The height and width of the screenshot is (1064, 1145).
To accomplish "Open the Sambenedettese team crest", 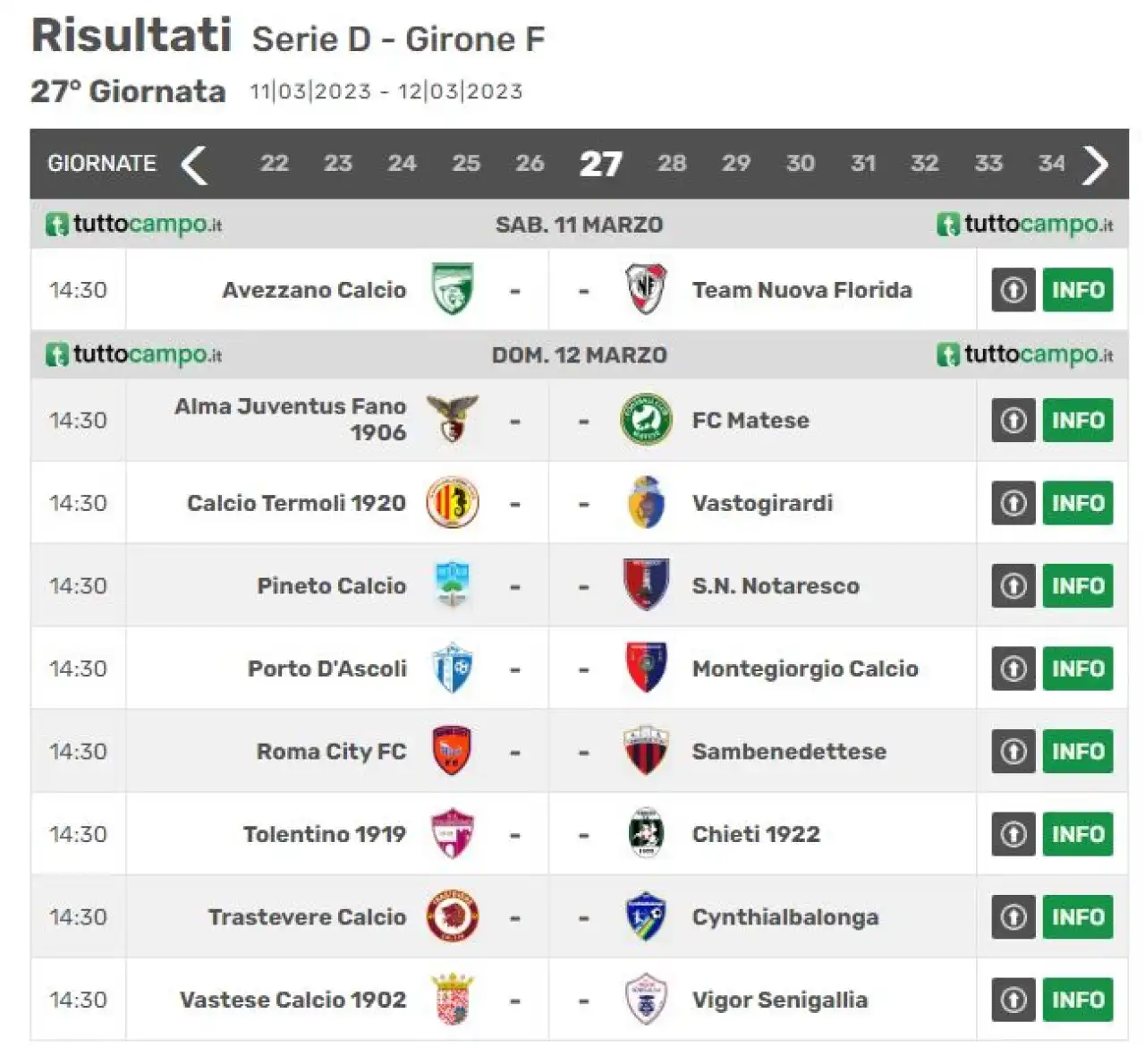I will [x=645, y=751].
